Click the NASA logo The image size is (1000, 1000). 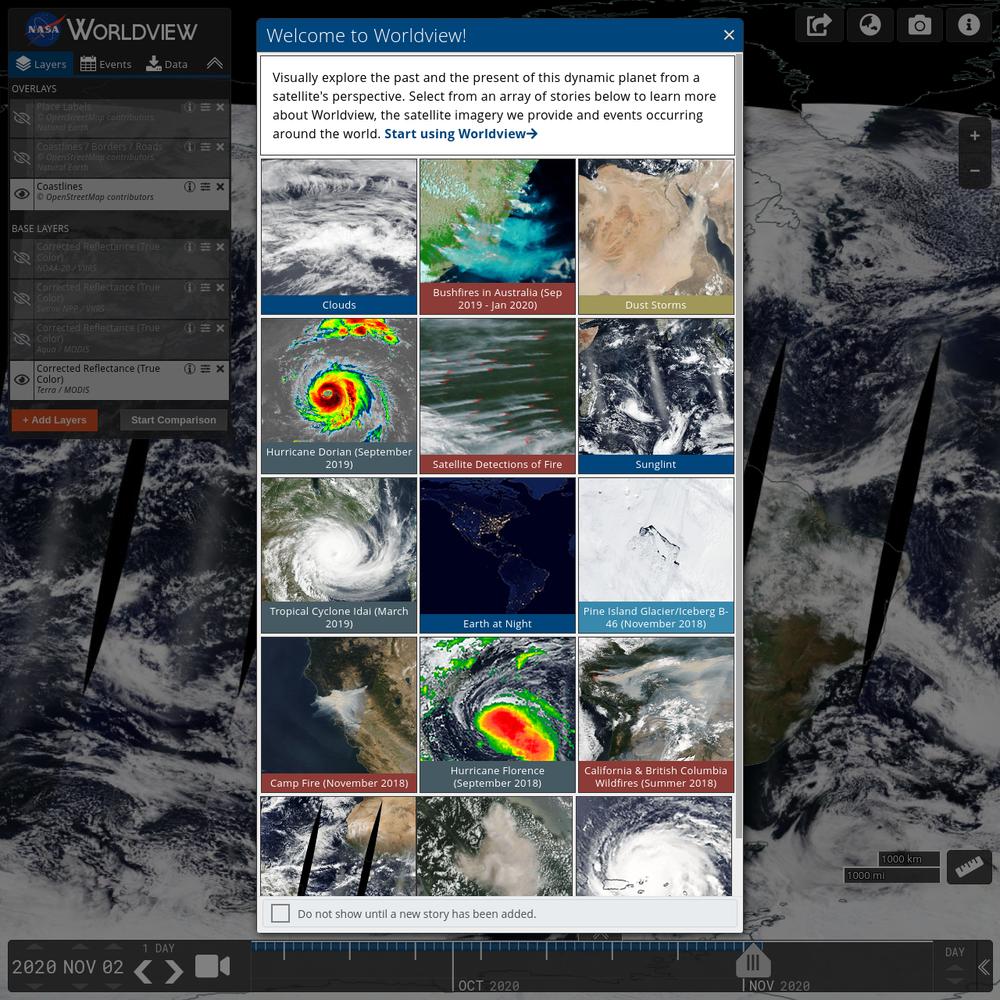(43, 29)
